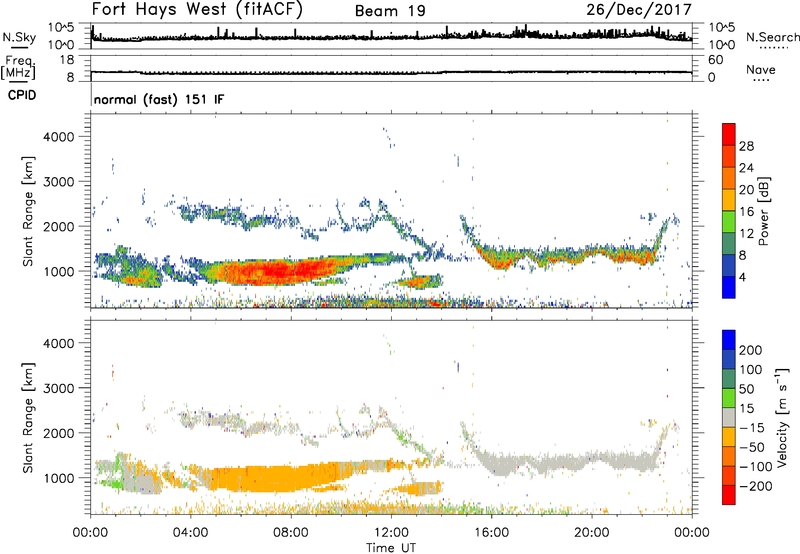
Task: Click the dotted legend line under Nave
Action: [x=761, y=80]
